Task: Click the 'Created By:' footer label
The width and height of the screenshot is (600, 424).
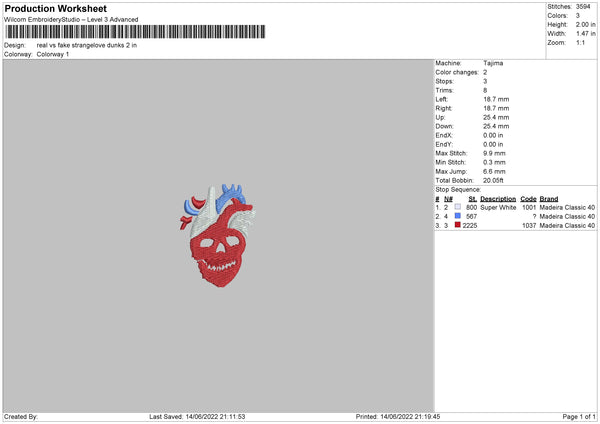Action: (21, 416)
